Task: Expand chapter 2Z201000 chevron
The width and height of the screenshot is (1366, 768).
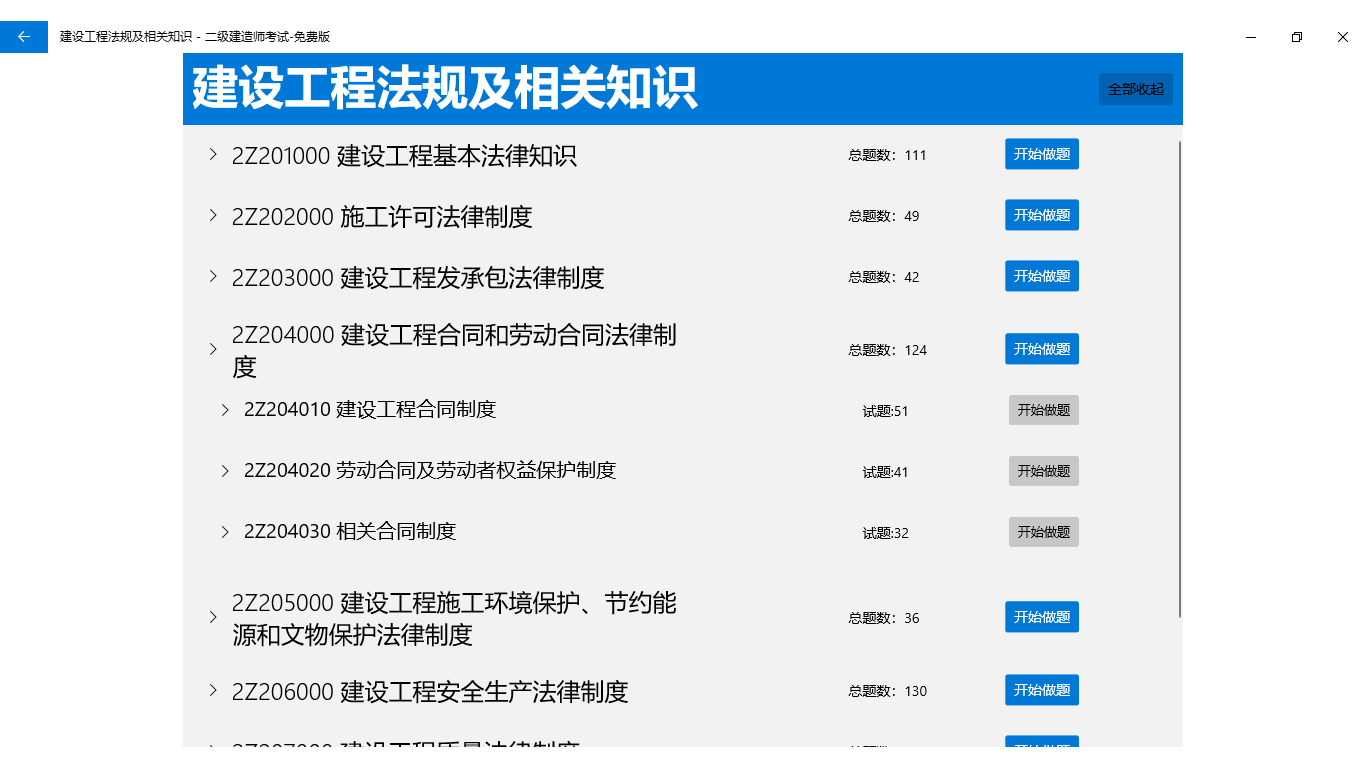Action: tap(212, 155)
